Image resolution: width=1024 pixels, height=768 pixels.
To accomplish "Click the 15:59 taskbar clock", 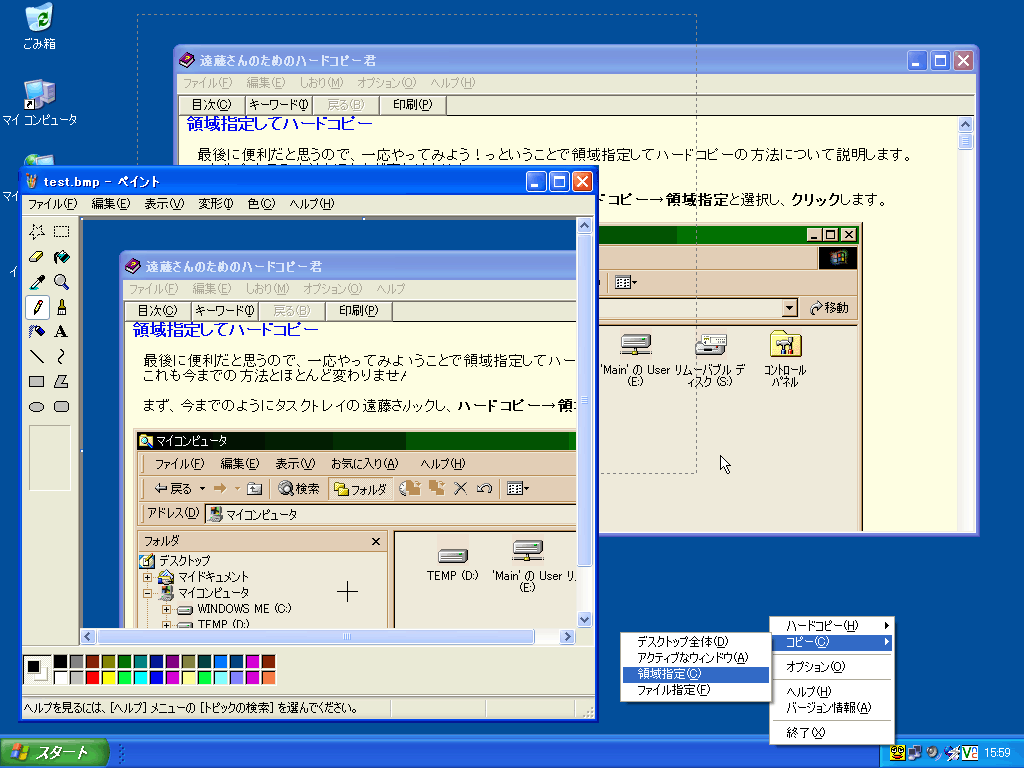I will pyautogui.click(x=997, y=753).
